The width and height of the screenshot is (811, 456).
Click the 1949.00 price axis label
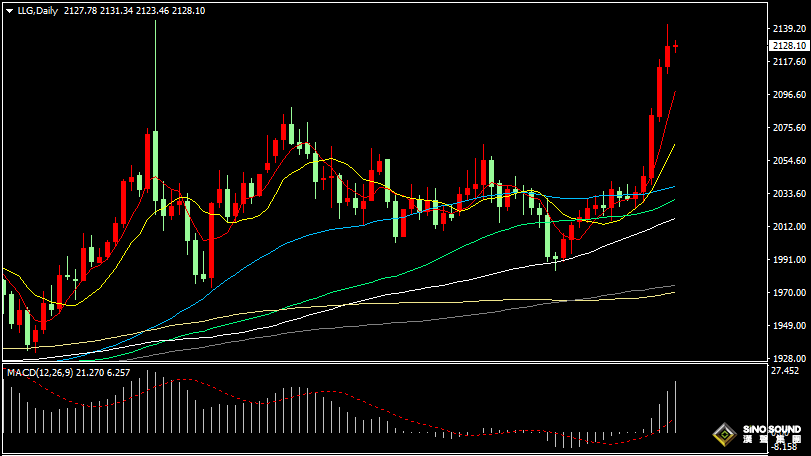tap(789, 326)
